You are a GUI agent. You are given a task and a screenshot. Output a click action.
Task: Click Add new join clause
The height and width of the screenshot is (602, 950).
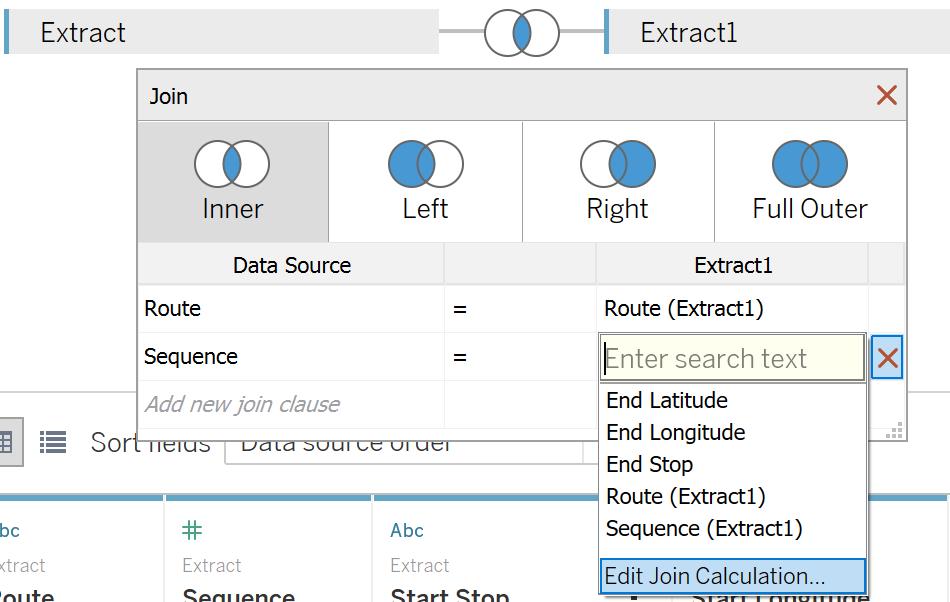coord(242,404)
